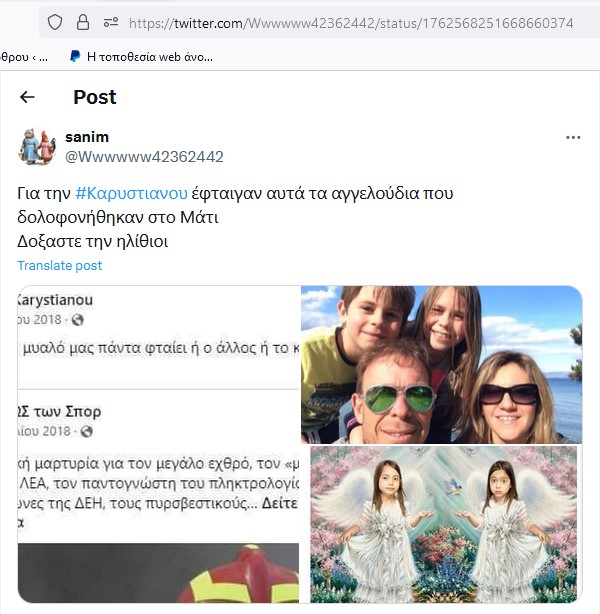Click the globe icon next to 2018 date
This screenshot has width=600, height=614.
click(x=78, y=320)
